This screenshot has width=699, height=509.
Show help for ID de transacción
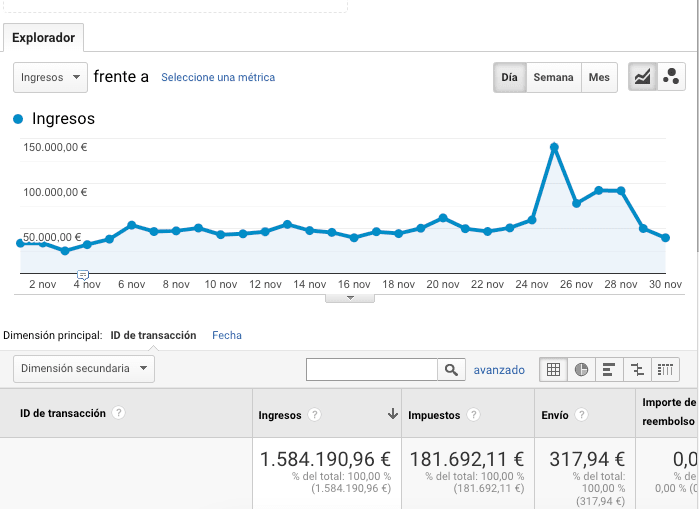119,413
